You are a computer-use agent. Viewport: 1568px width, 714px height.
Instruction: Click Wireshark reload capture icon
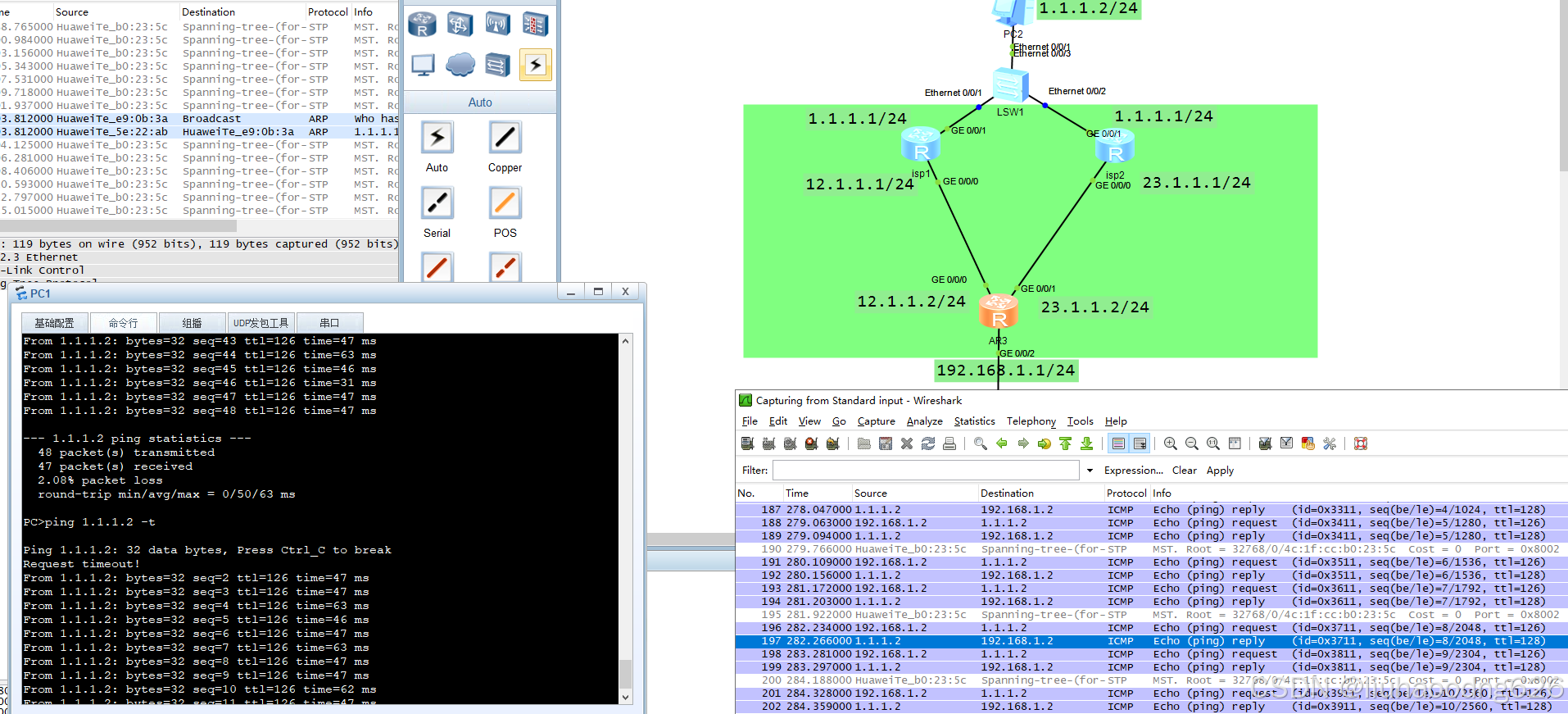pos(928,443)
